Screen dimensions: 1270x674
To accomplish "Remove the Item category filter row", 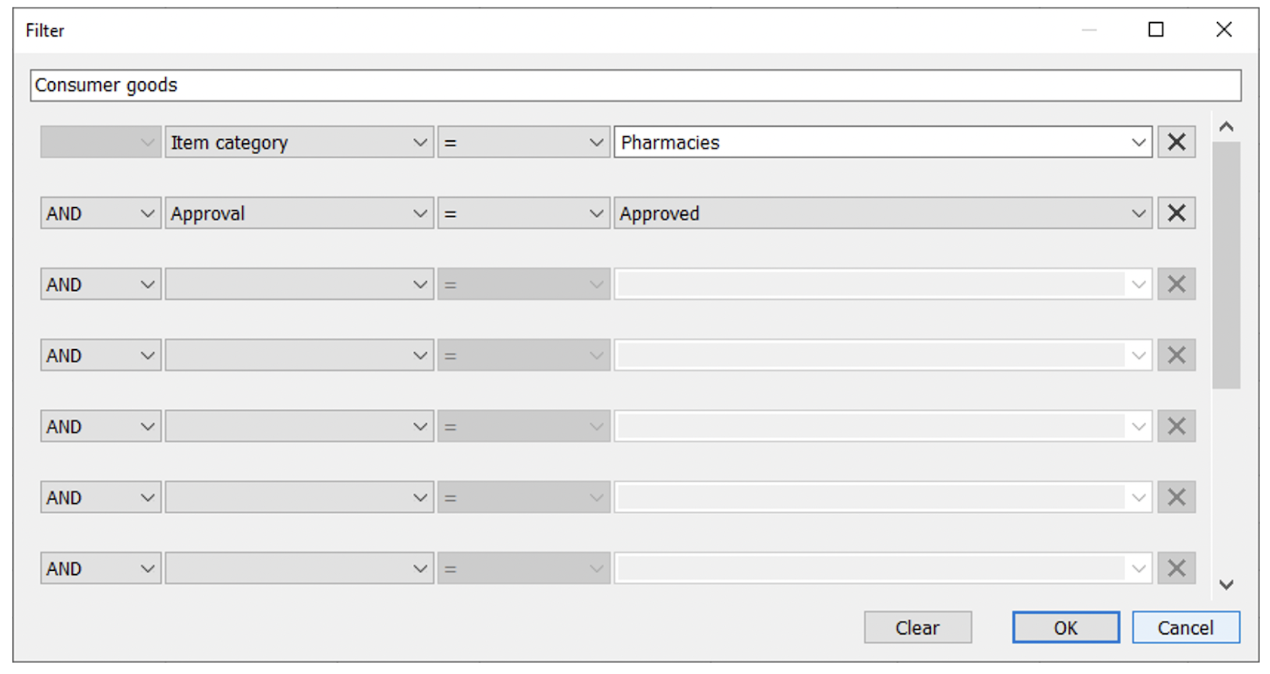I will point(1176,143).
